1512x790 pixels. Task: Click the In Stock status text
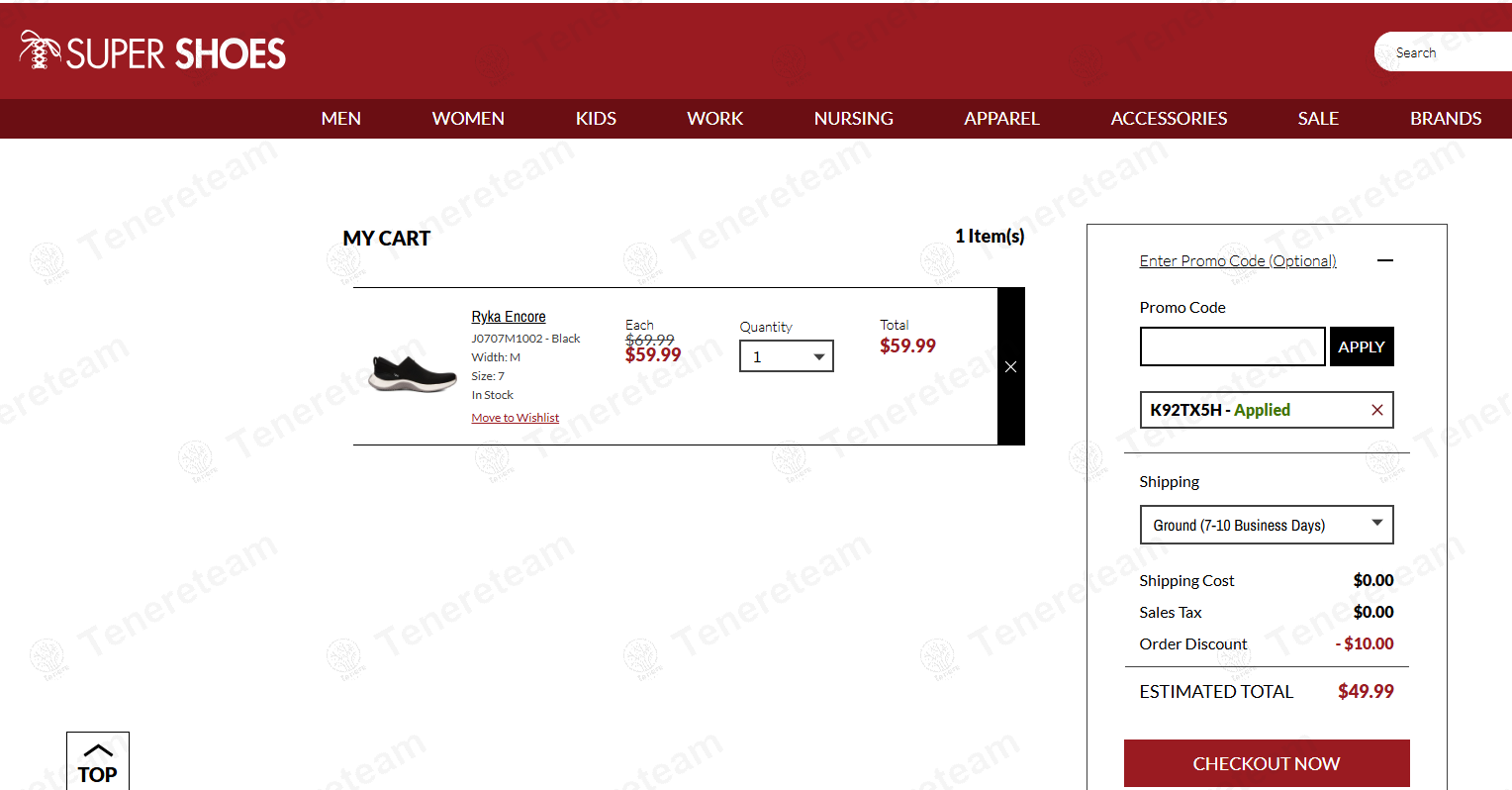coord(492,395)
